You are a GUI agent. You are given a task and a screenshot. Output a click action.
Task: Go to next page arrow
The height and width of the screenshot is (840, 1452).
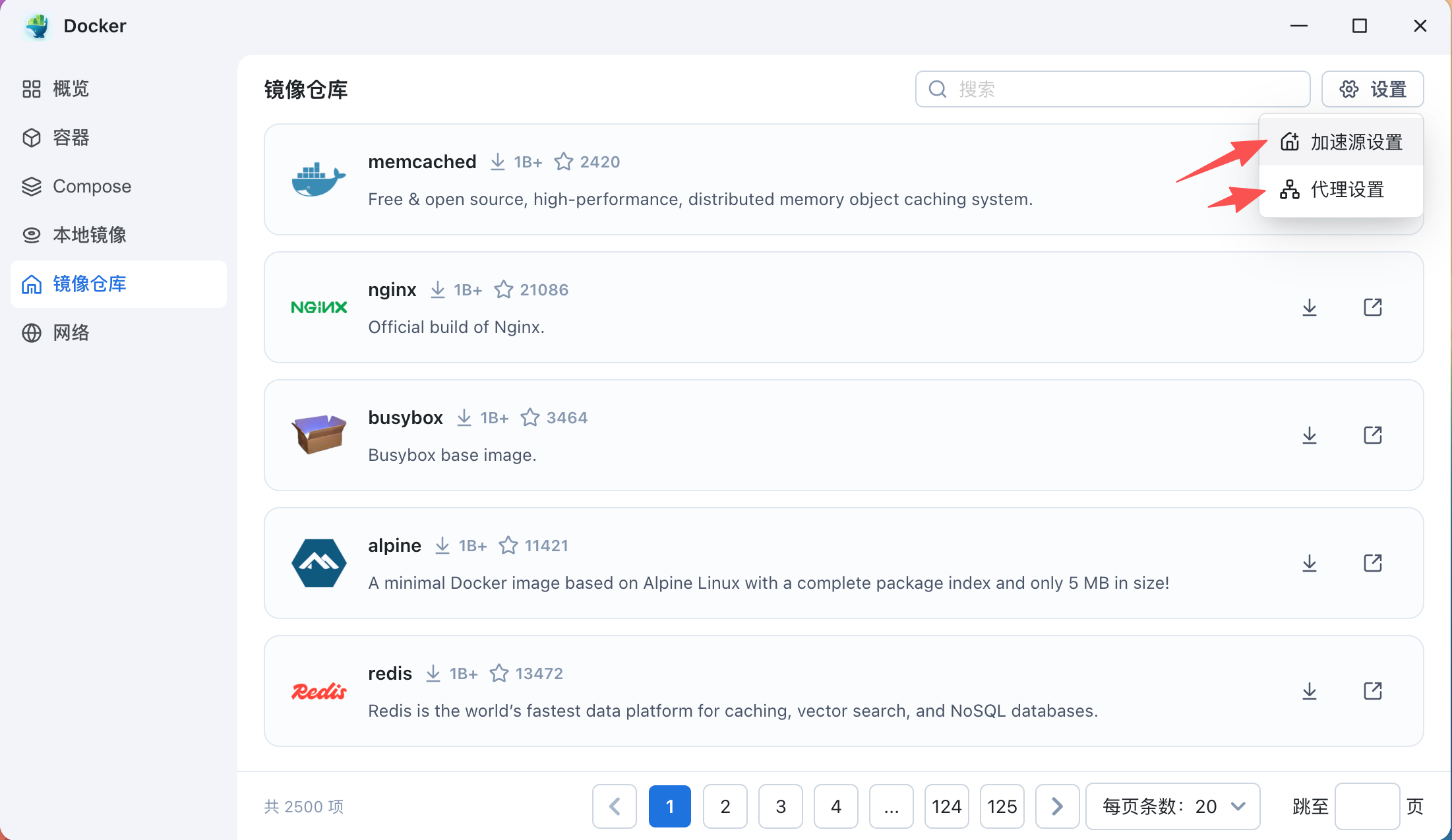pos(1057,806)
